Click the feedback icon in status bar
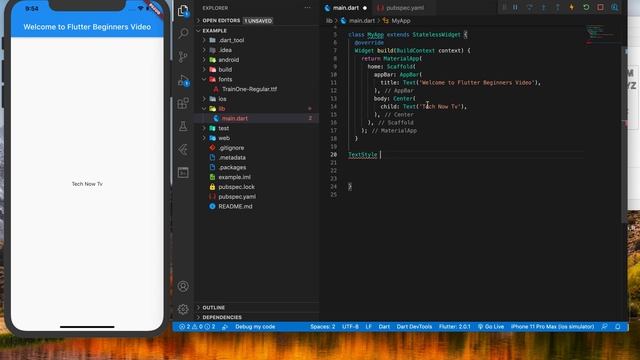Screen dimensions: 640x360 (x=604, y=327)
